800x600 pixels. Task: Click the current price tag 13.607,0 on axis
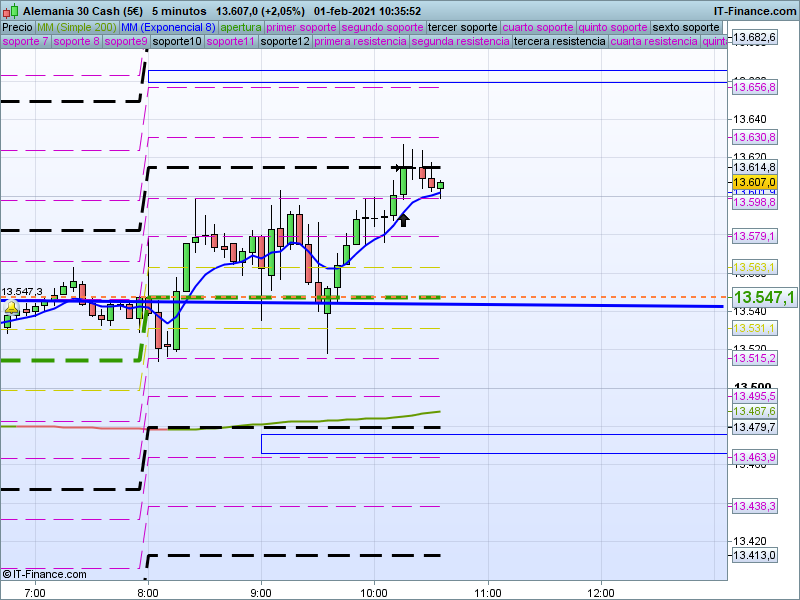click(754, 182)
